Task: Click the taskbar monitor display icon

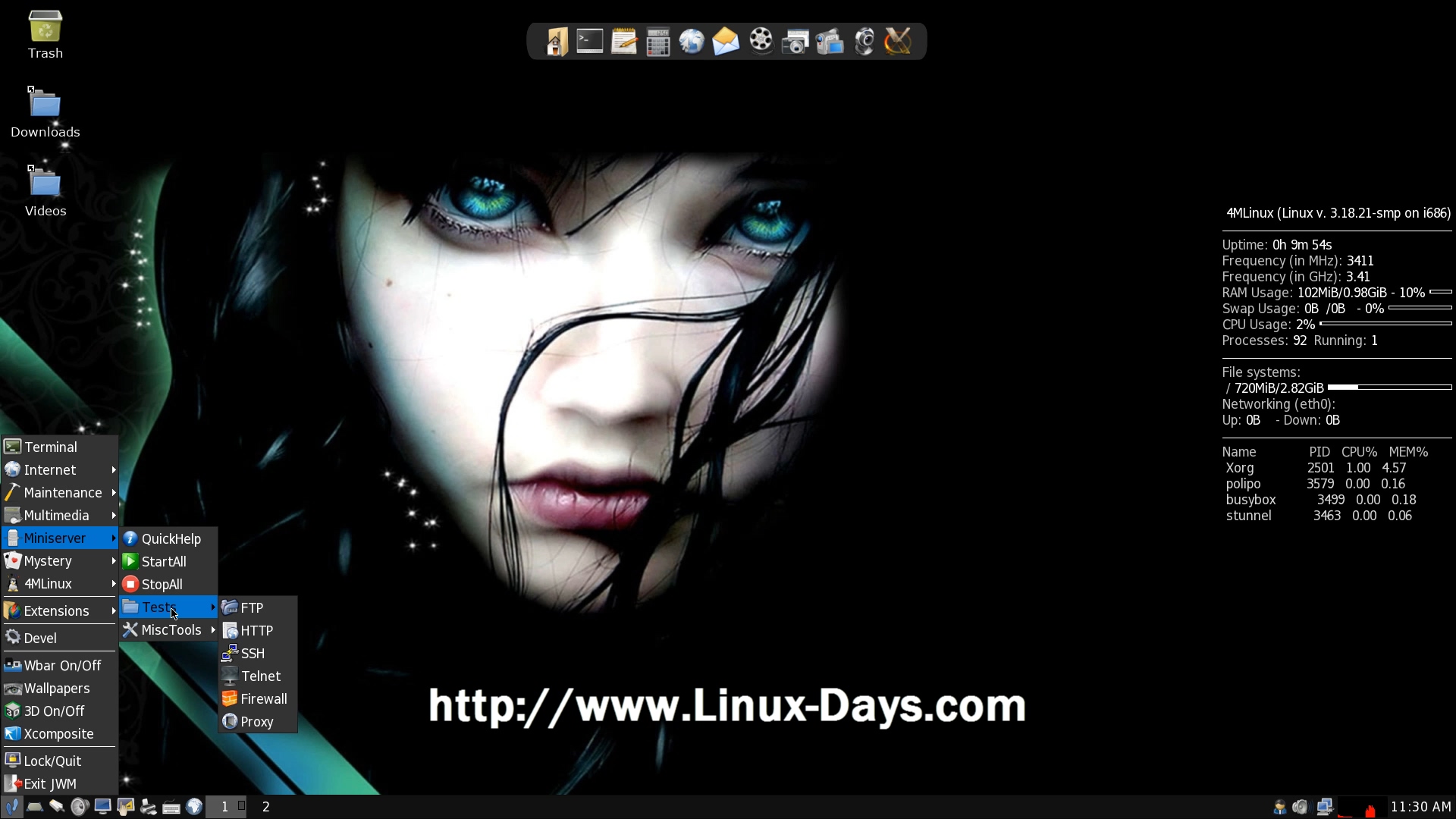Action: coord(102,807)
